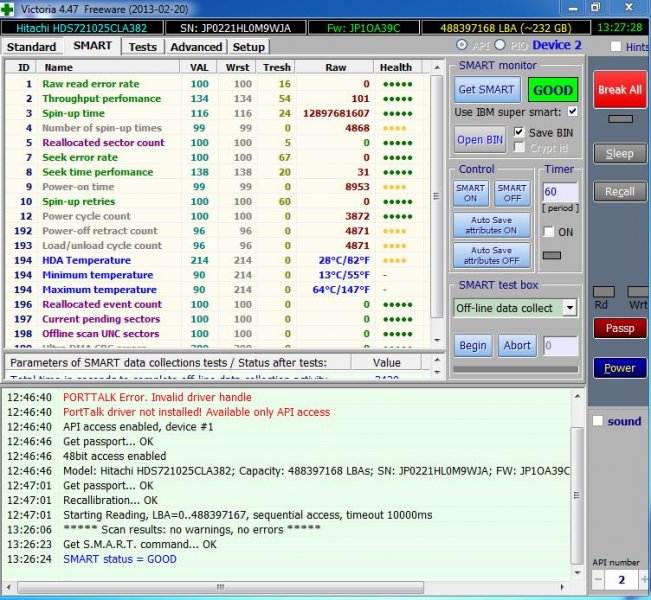The width and height of the screenshot is (651, 600).
Task: Click the Victoria green cross app icon
Action: click(9, 8)
